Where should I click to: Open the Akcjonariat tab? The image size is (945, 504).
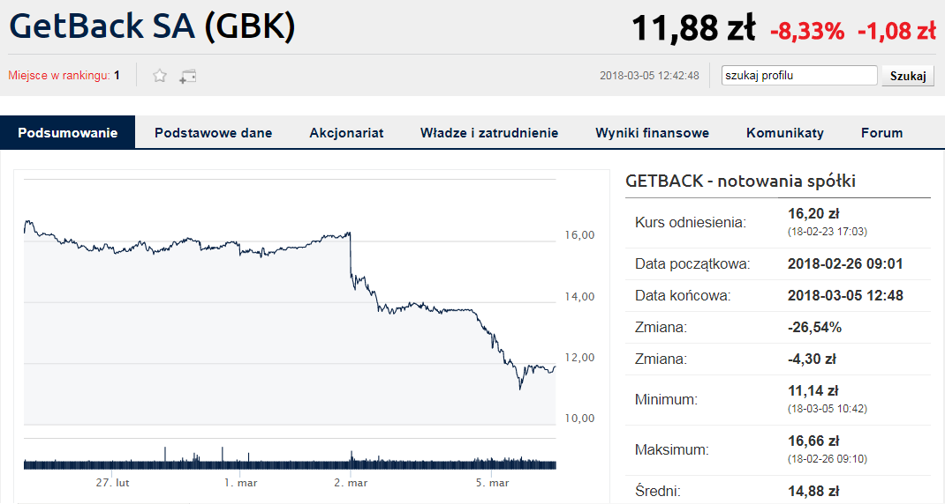coord(347,133)
